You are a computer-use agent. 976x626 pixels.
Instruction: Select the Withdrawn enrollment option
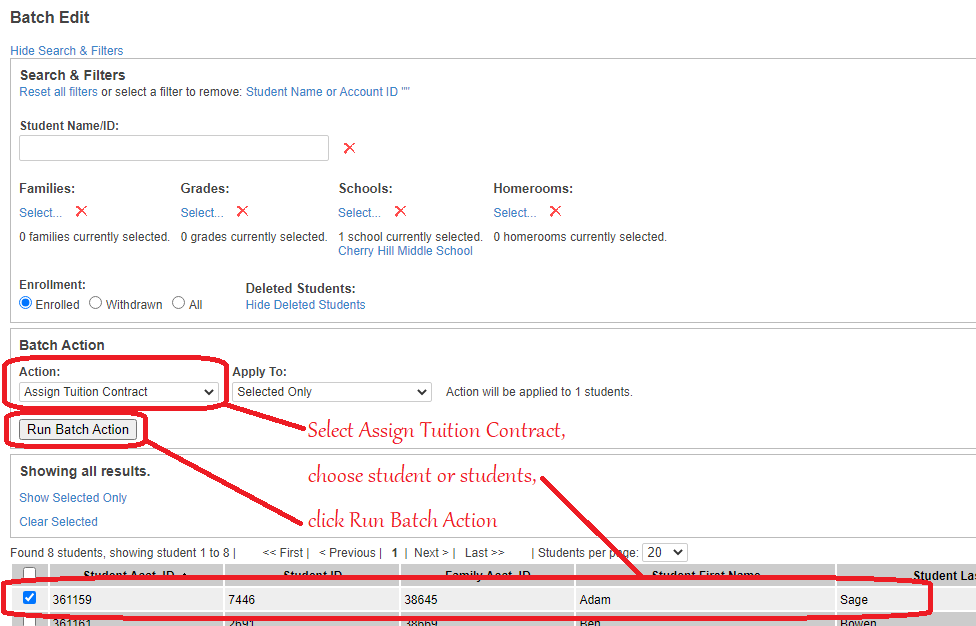[96, 303]
